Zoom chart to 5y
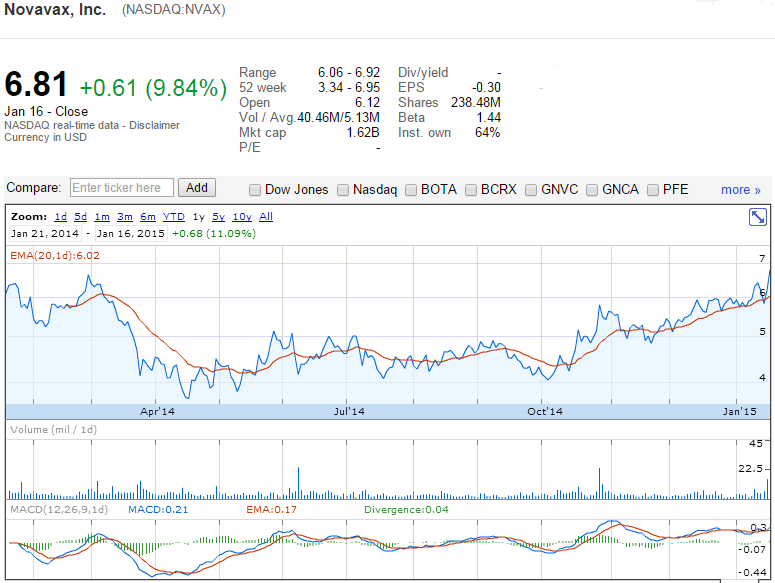This screenshot has height=583, width=775. point(218,216)
